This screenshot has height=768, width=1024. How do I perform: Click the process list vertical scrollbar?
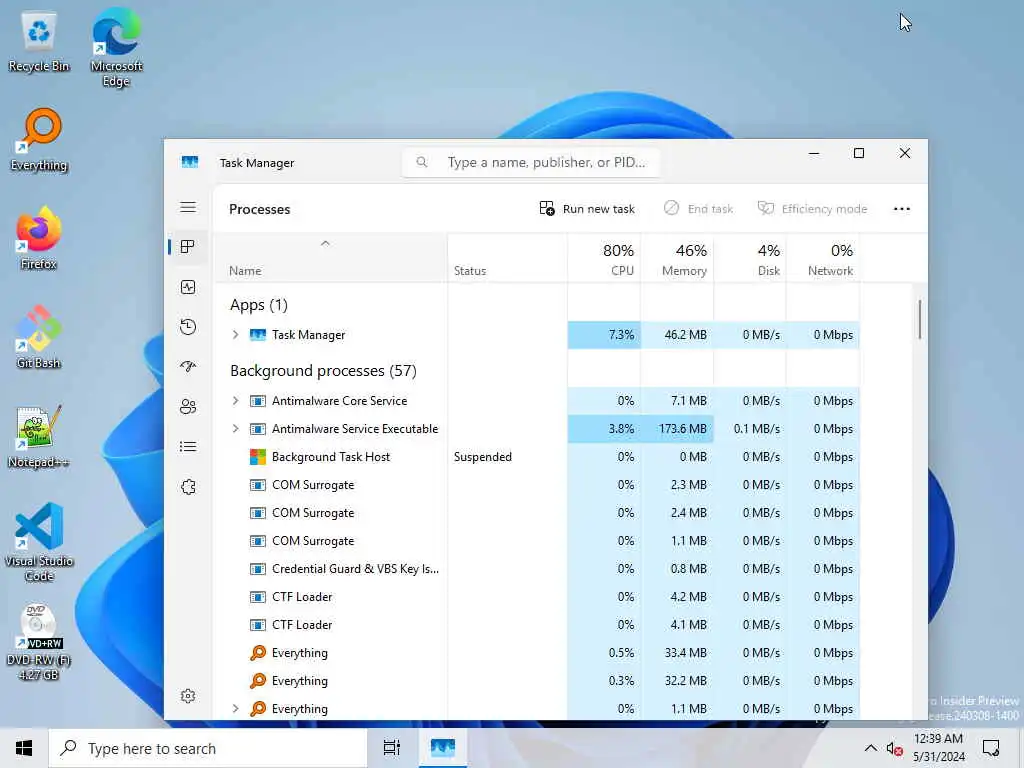[x=920, y=319]
